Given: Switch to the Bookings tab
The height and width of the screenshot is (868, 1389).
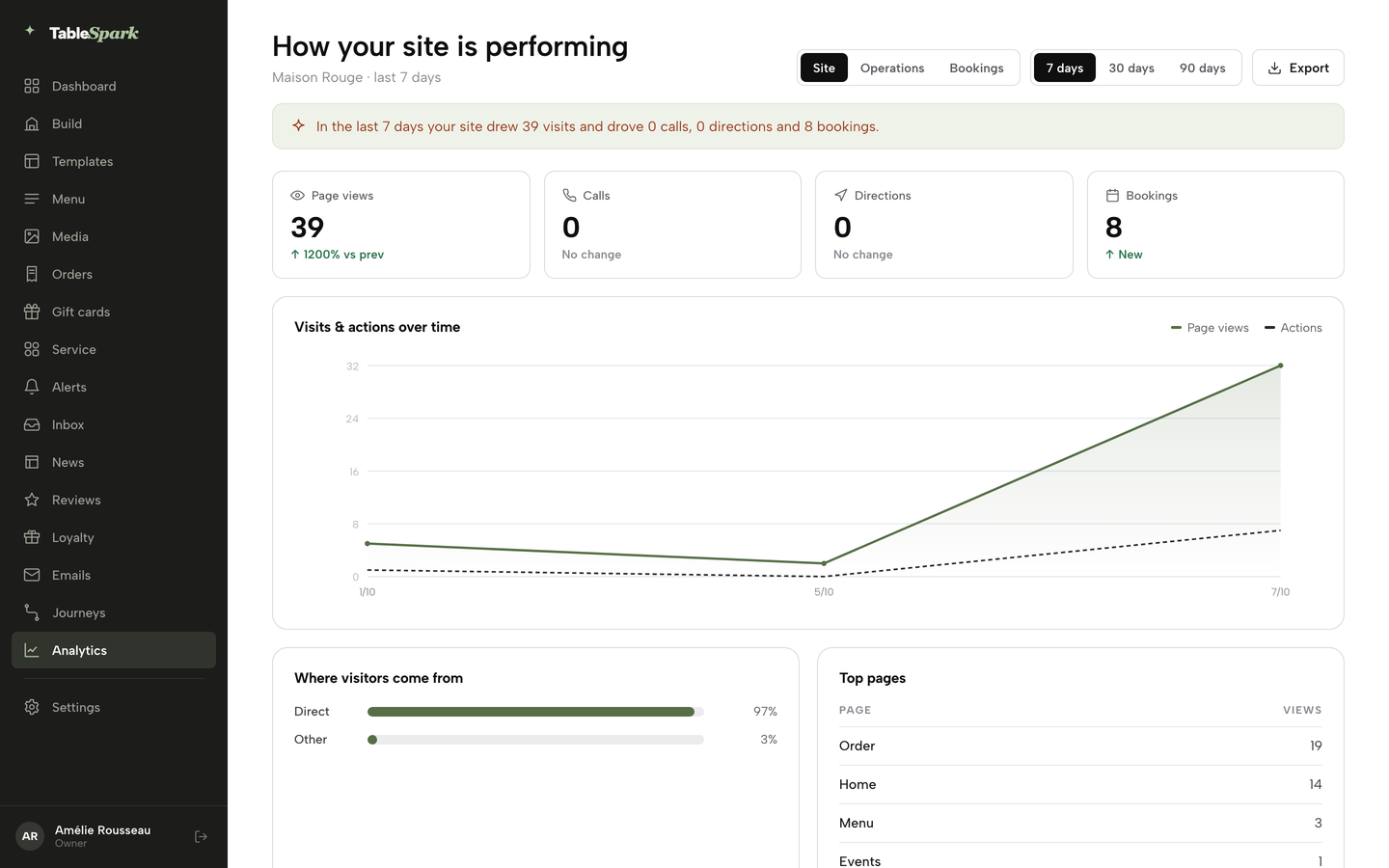Looking at the screenshot, I should [976, 68].
